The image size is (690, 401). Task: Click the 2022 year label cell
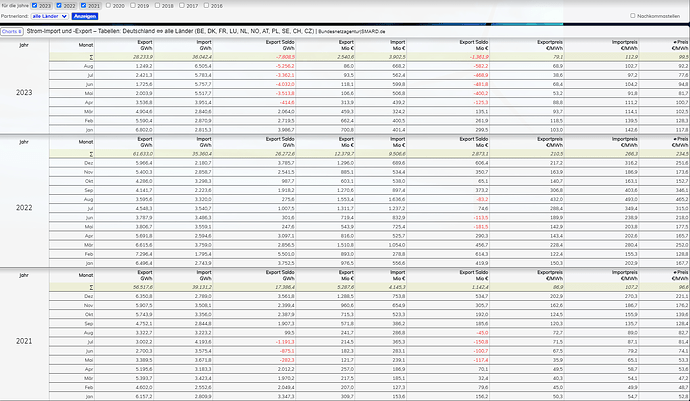(x=24, y=208)
